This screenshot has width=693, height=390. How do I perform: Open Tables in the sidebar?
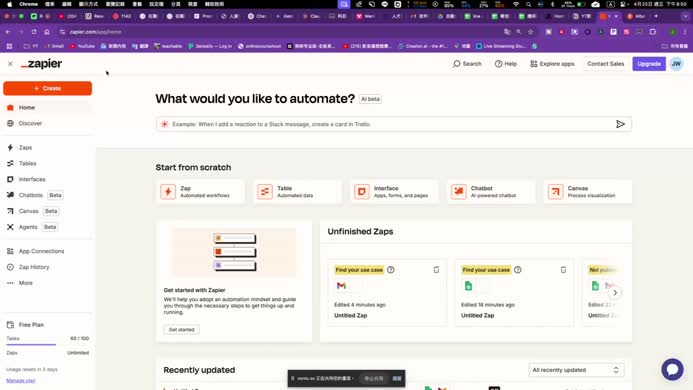tap(48, 164)
